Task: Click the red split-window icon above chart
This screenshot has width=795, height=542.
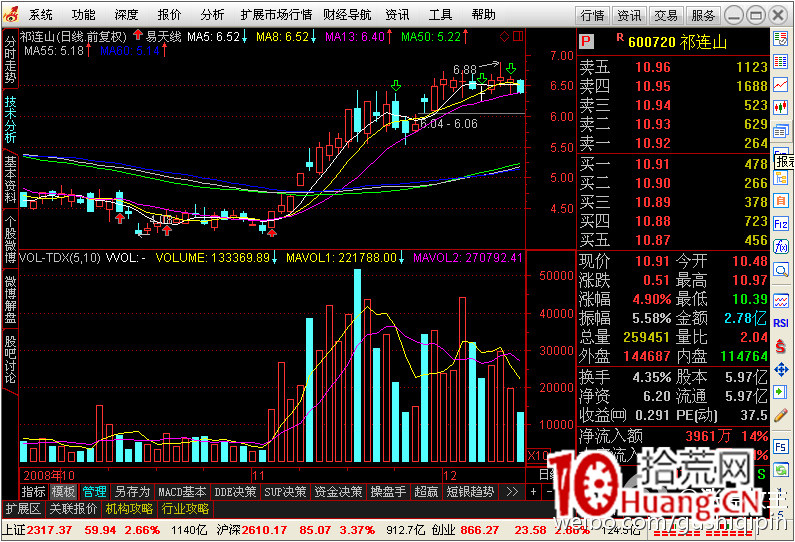Action: point(518,36)
